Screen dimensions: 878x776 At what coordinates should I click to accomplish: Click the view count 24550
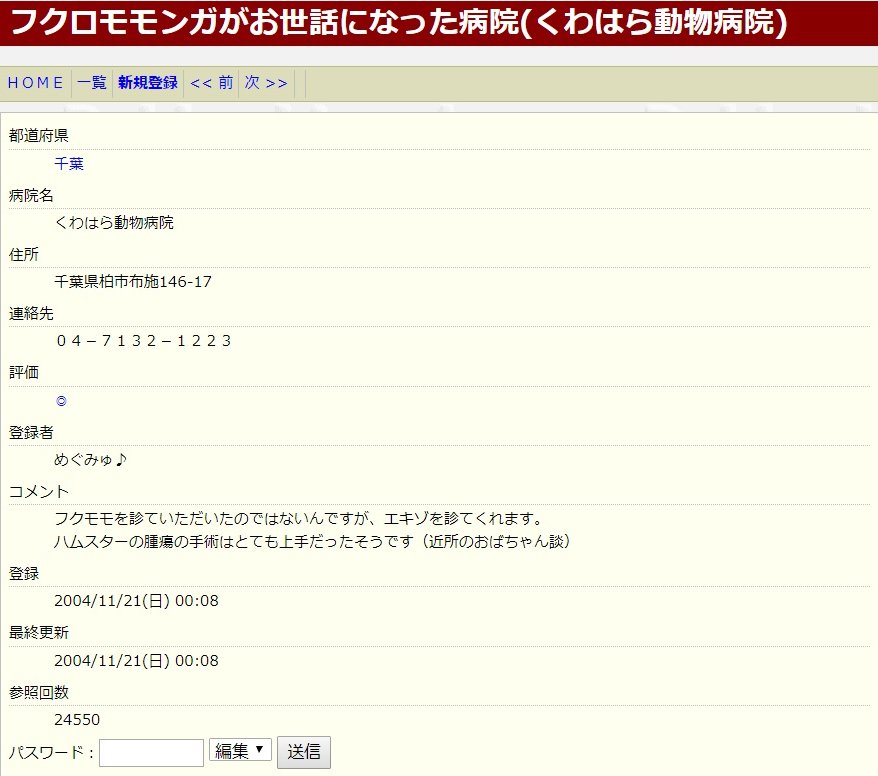coord(77,720)
